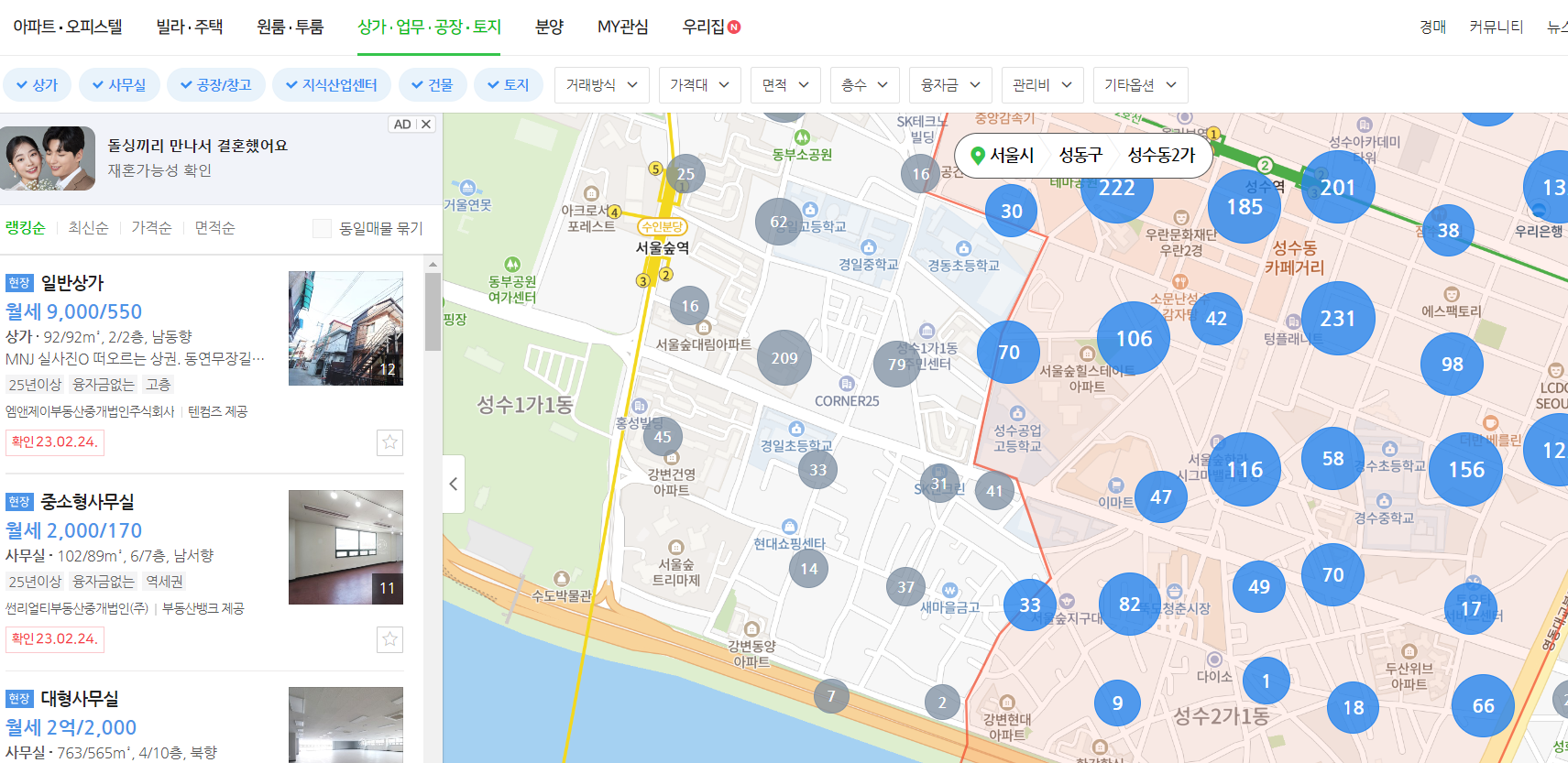Click the 82 listings map cluster
The image size is (1568, 763).
click(x=1129, y=605)
